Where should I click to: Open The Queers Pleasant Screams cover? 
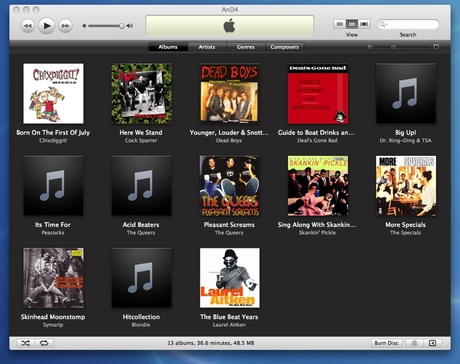(x=229, y=186)
